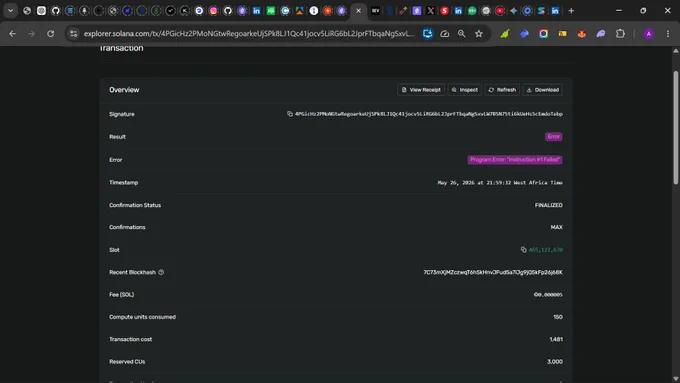Click the fee value 0.000005

[548, 295]
